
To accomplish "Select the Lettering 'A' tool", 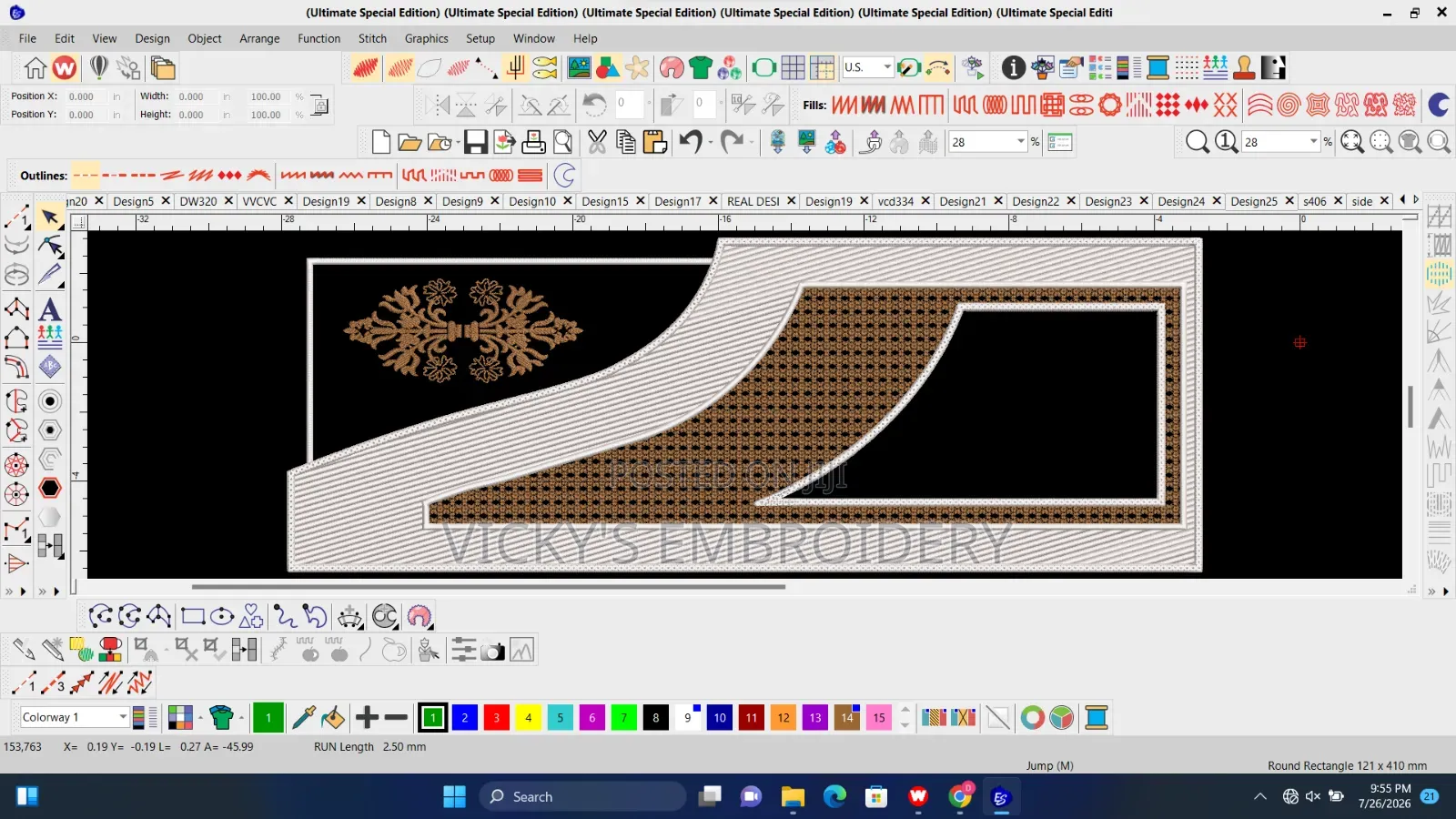I will pyautogui.click(x=50, y=309).
